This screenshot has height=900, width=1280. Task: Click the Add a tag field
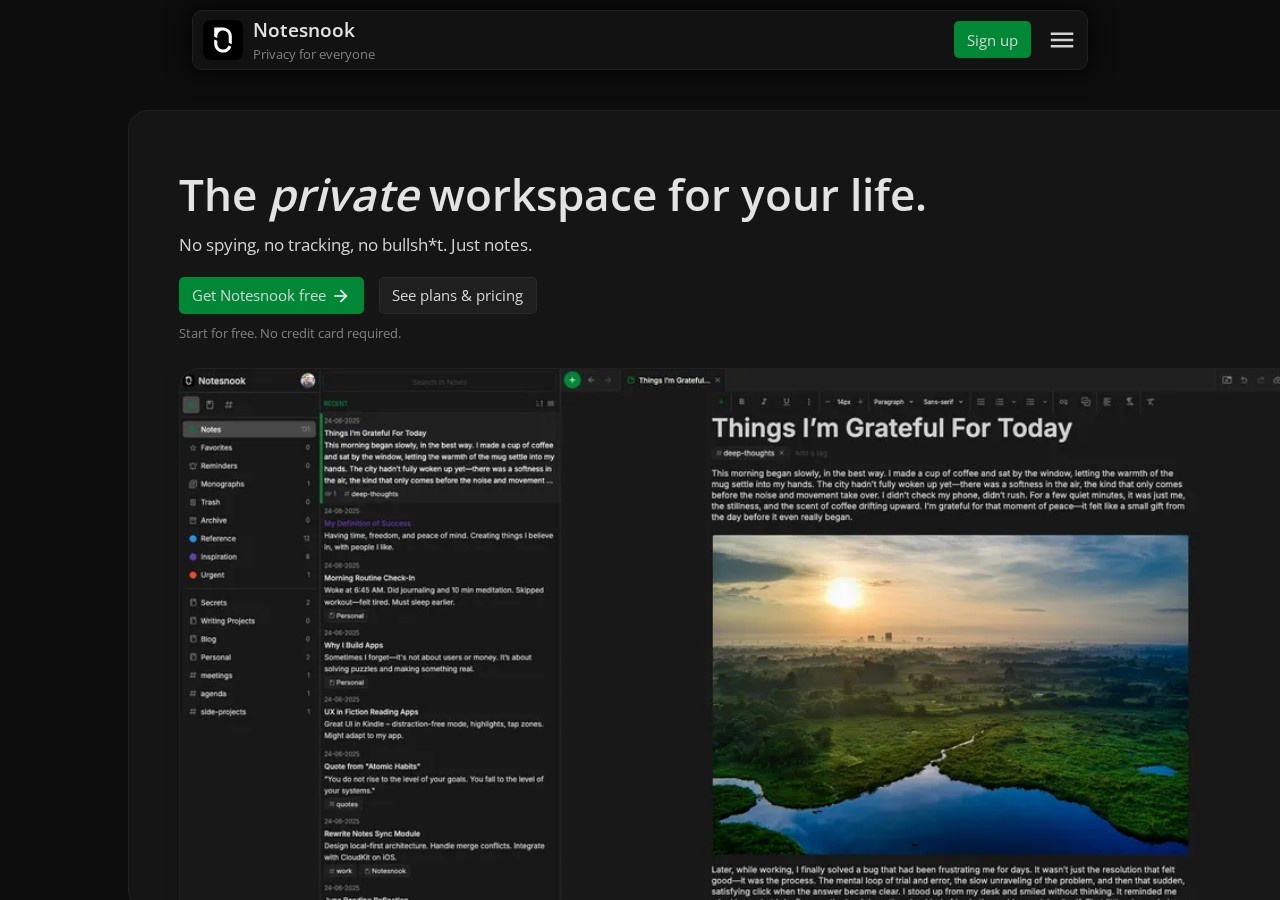click(x=811, y=453)
